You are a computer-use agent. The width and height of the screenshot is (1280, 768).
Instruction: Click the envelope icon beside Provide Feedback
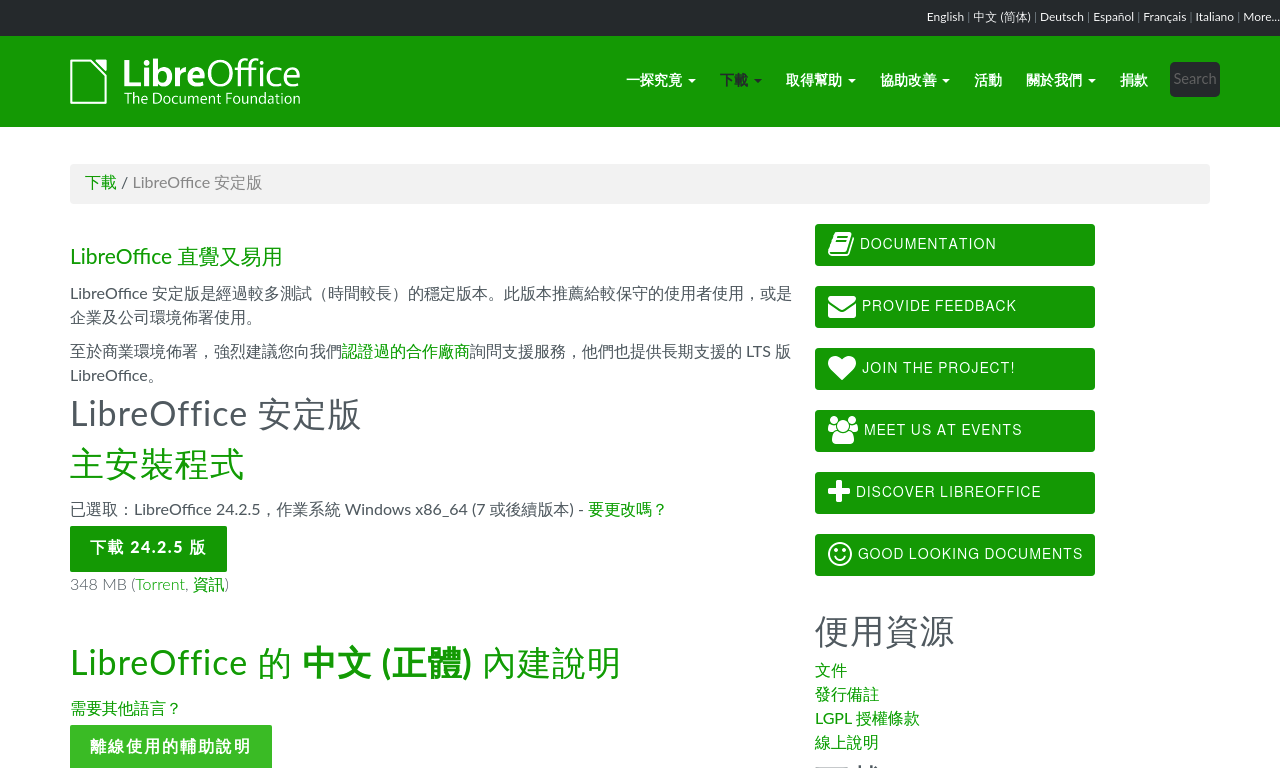point(842,306)
